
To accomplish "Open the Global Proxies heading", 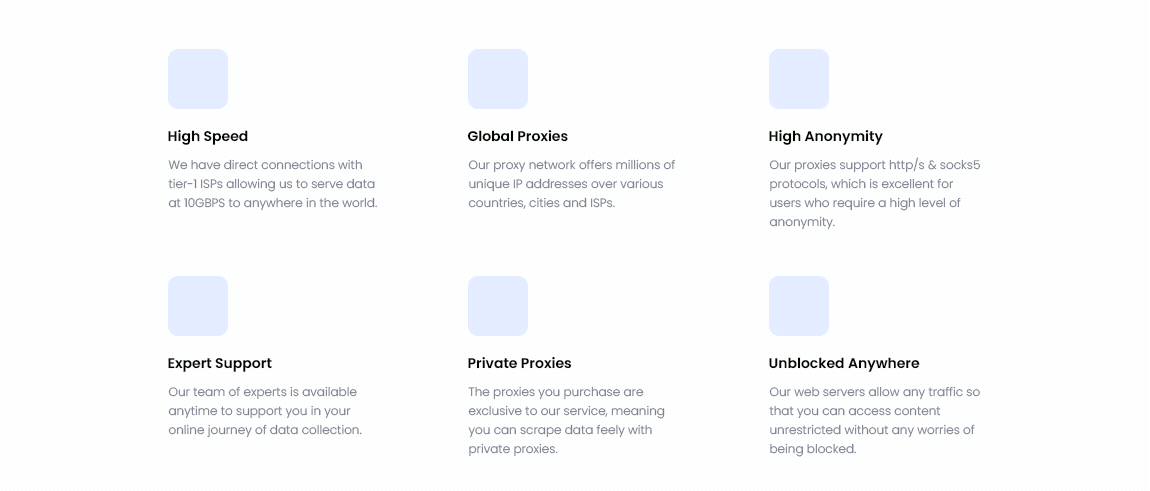I will point(517,136).
